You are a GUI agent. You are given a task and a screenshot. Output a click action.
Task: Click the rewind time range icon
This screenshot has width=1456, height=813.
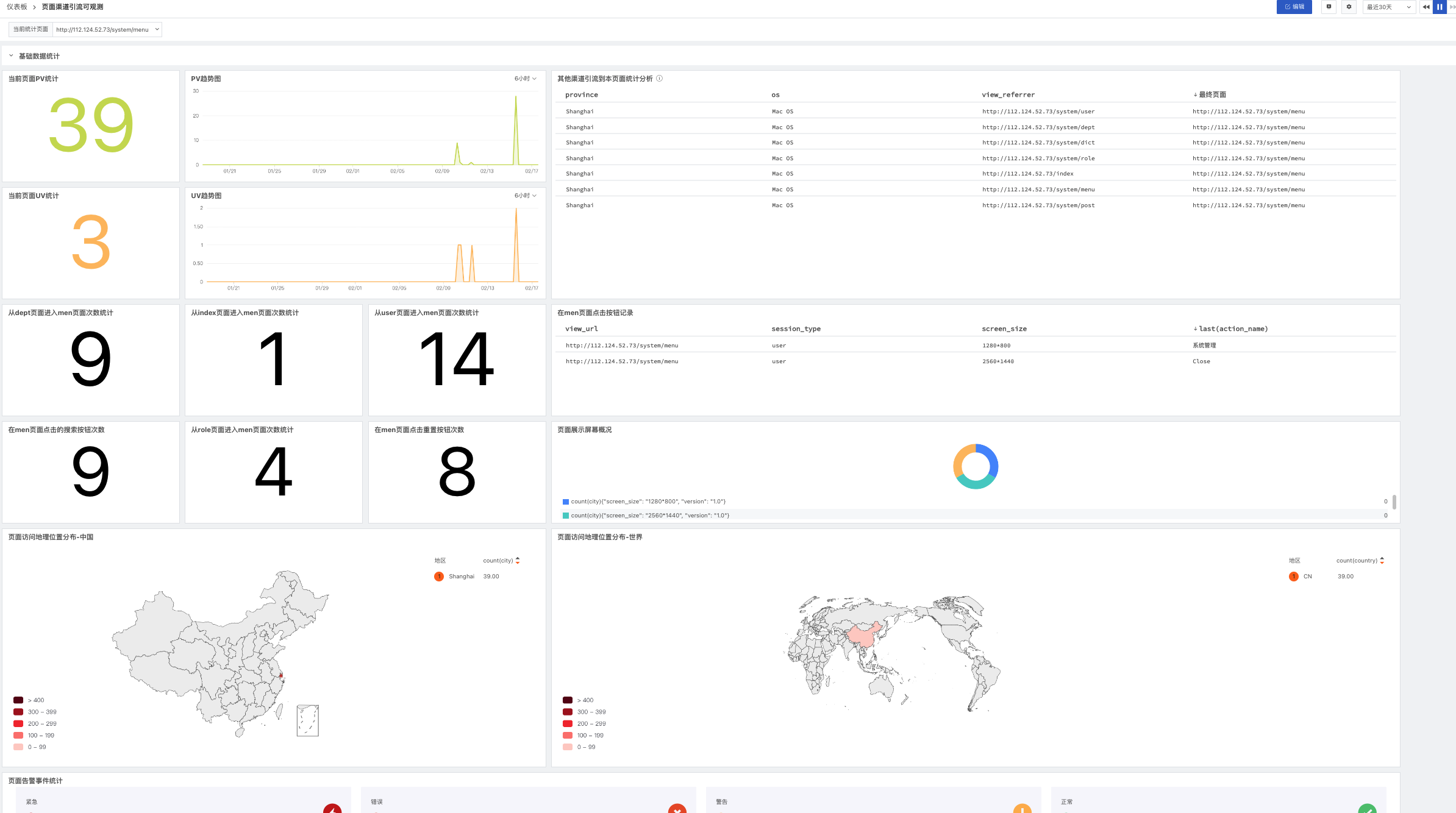1426,7
